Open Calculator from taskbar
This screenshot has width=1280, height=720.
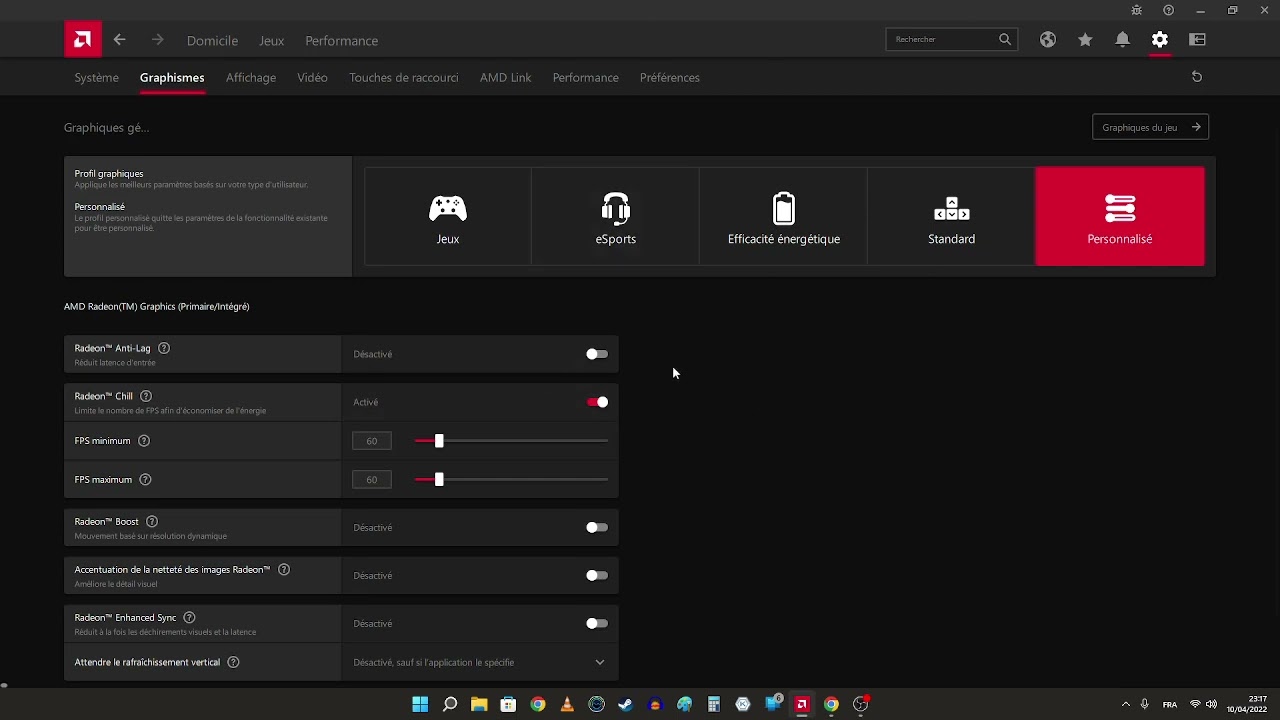pyautogui.click(x=714, y=704)
